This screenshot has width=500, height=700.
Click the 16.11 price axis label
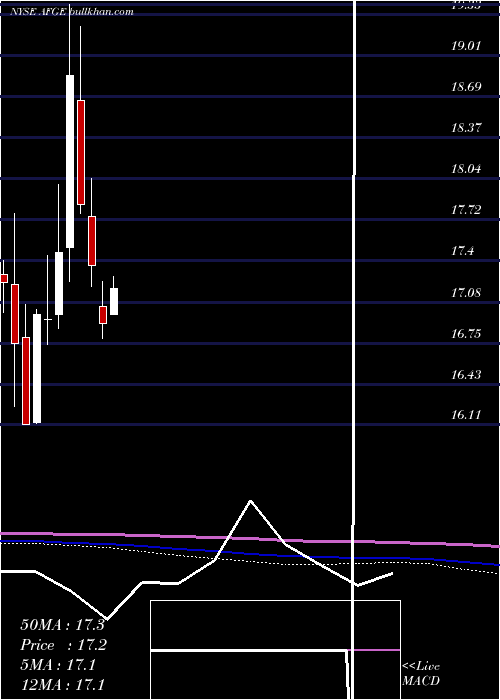(466, 415)
